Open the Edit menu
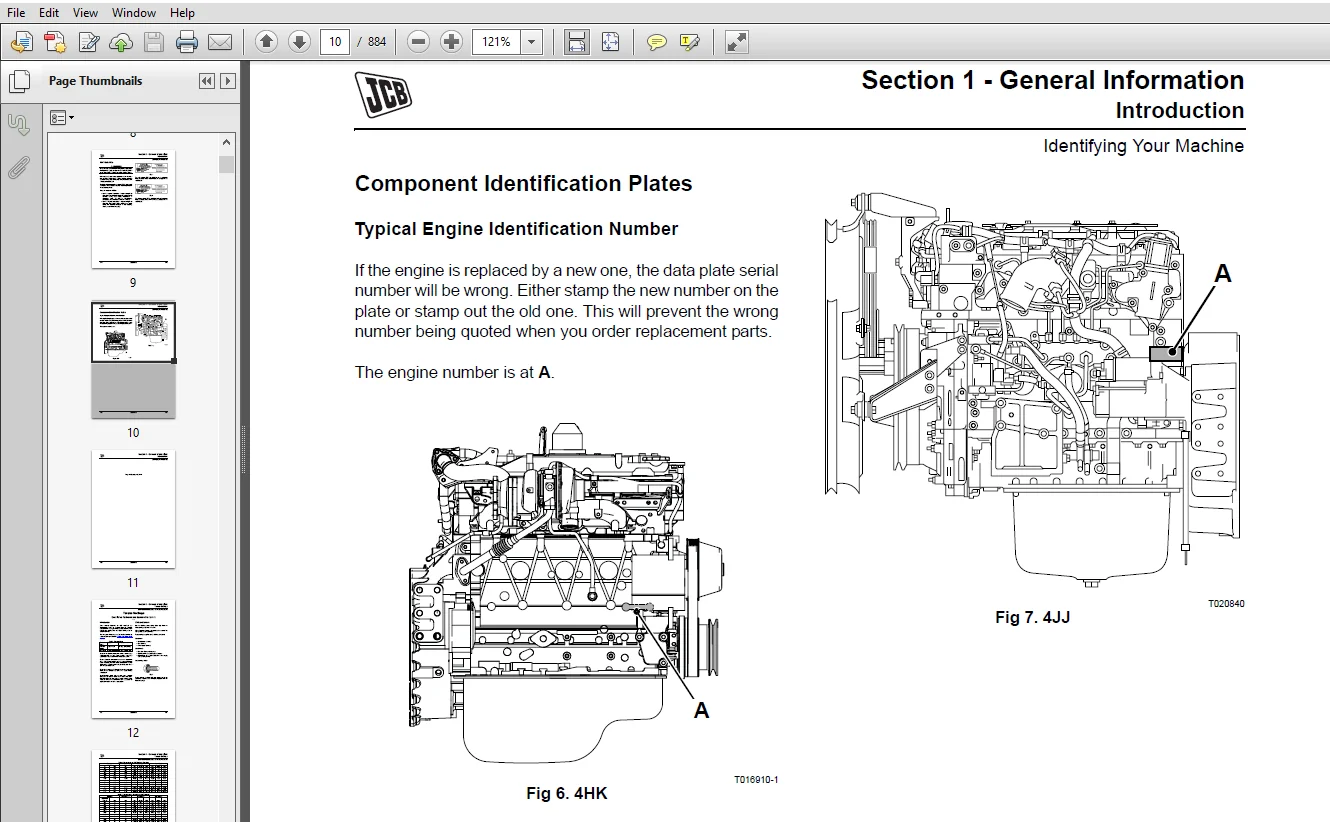Viewport: 1330px width, 822px height. click(x=48, y=13)
